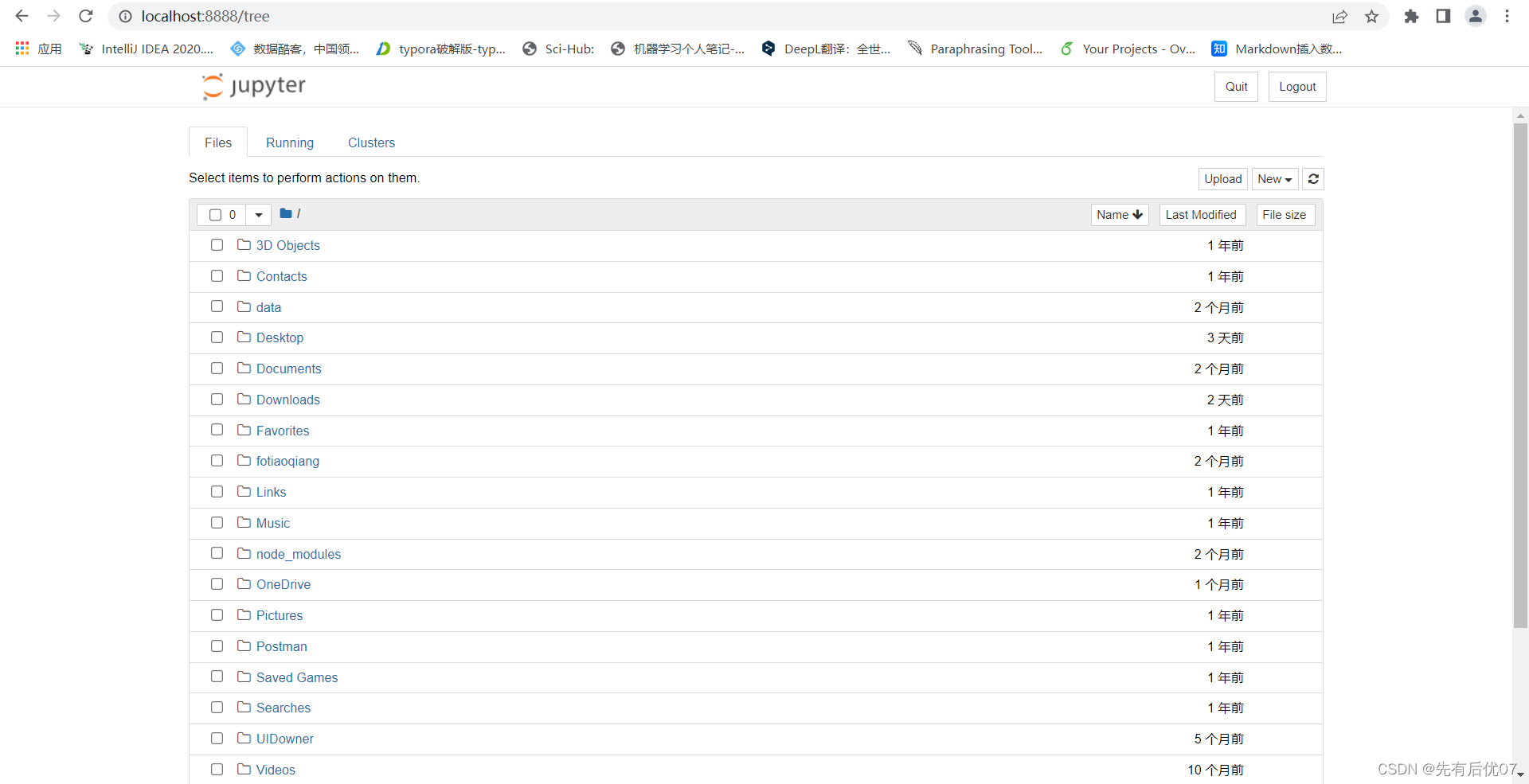The image size is (1529, 784).
Task: Open the Searches folder link
Action: point(284,708)
